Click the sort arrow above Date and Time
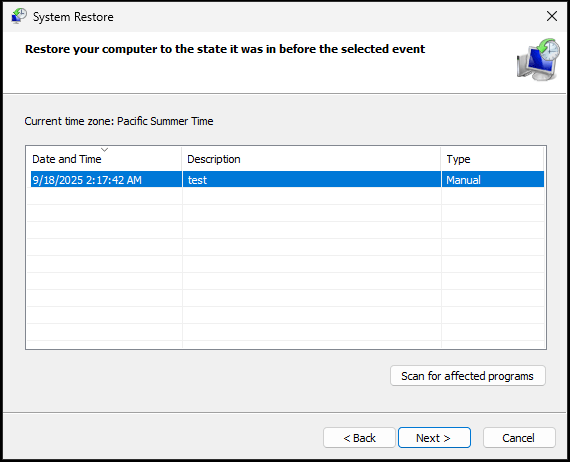The image size is (570, 462). tap(104, 149)
